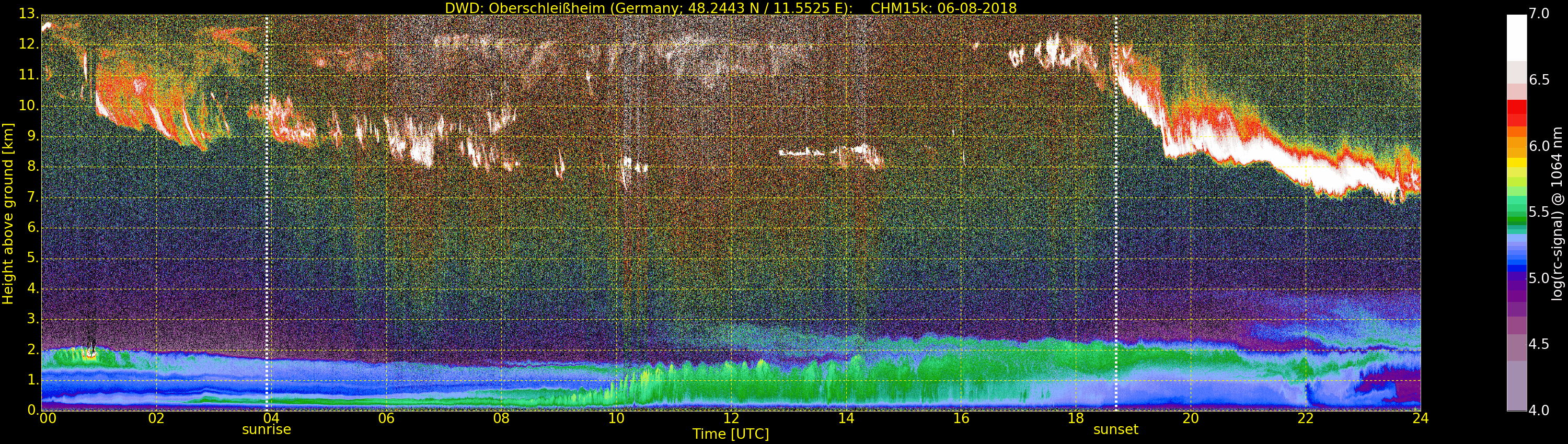Click the '0.' height tick label
1568x444 pixels.
33,410
